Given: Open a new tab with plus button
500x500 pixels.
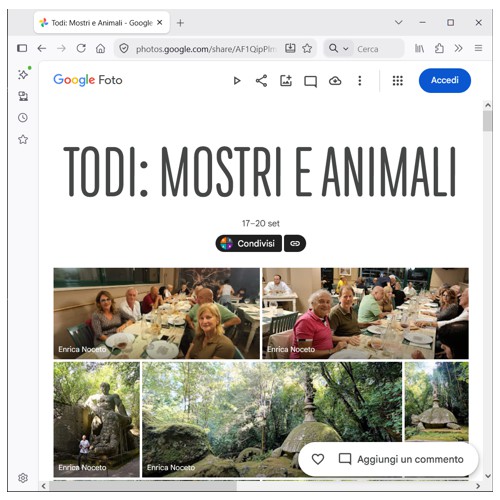Looking at the screenshot, I should (180, 23).
